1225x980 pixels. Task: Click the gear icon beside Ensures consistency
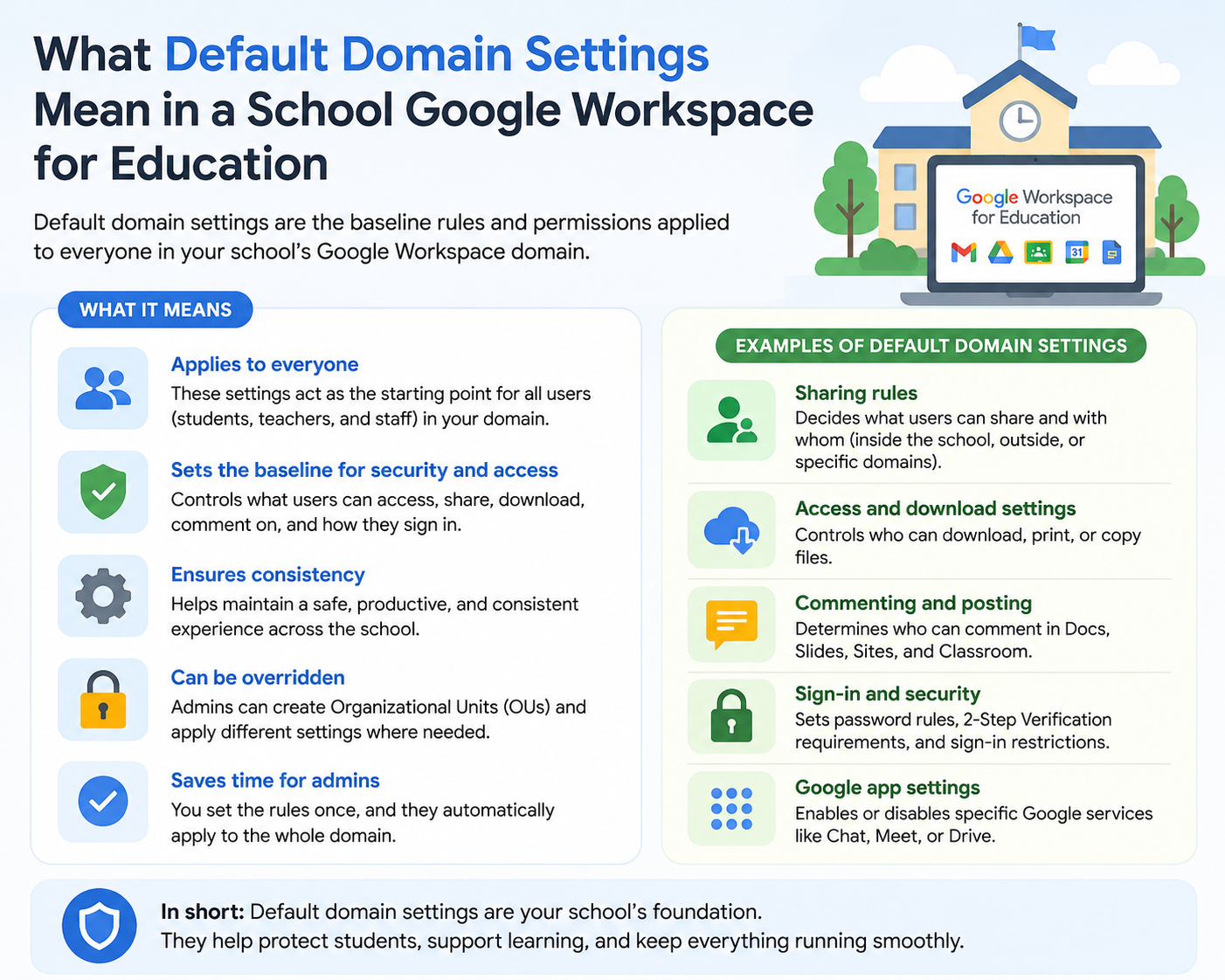(103, 596)
